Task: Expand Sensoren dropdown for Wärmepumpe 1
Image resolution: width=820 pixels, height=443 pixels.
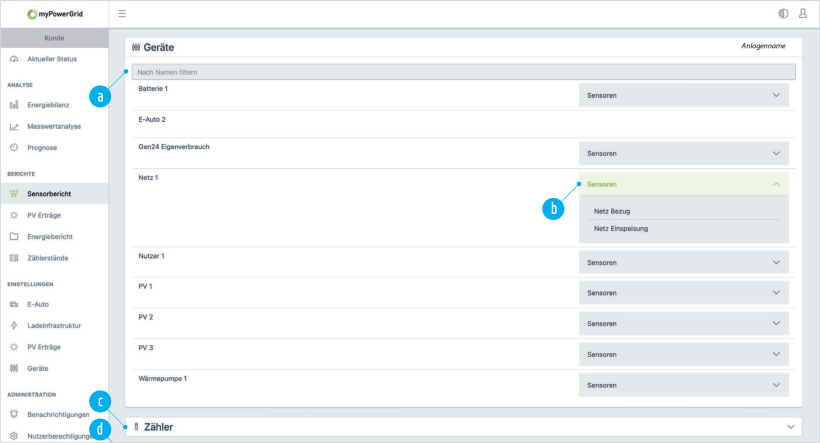Action: tap(683, 385)
